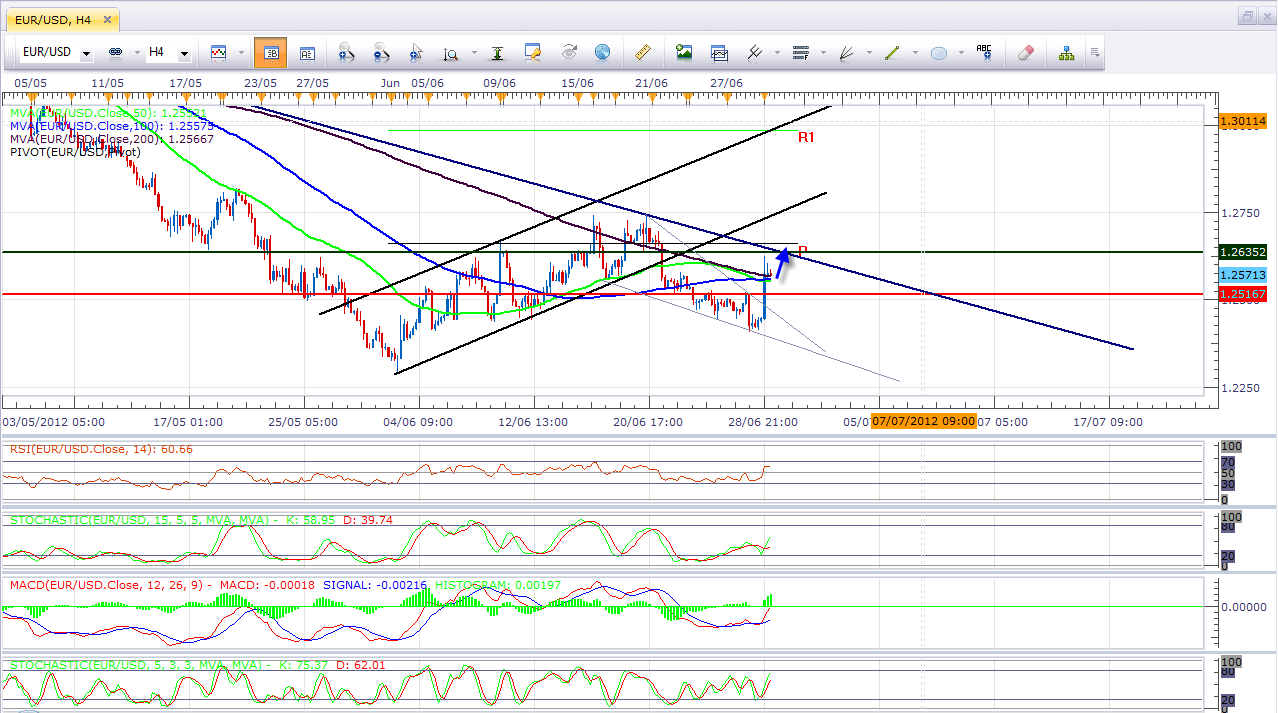Select the Fibonacci levels tool
1278x713 pixels.
click(800, 52)
